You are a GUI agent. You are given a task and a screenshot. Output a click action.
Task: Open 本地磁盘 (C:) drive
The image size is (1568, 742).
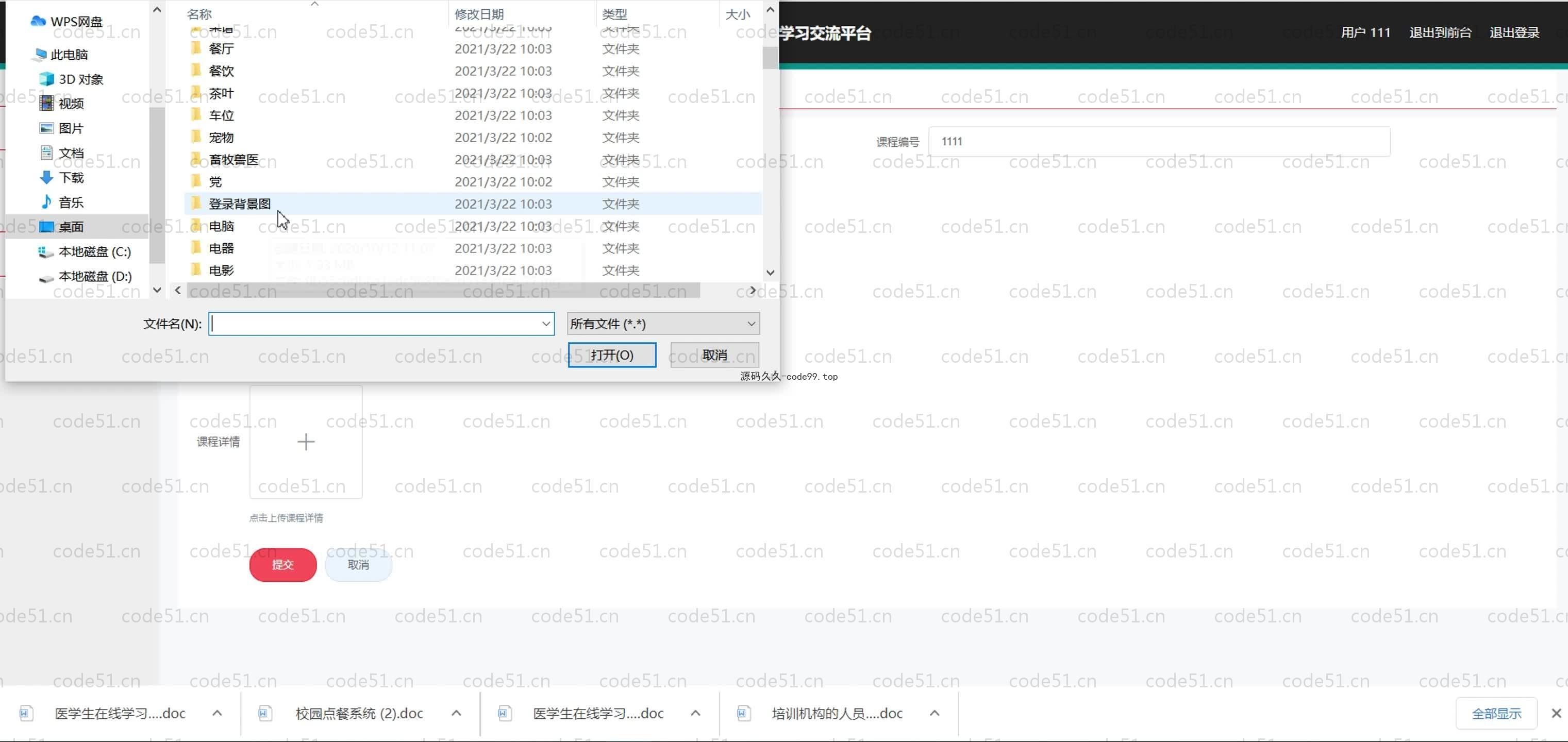click(x=85, y=251)
